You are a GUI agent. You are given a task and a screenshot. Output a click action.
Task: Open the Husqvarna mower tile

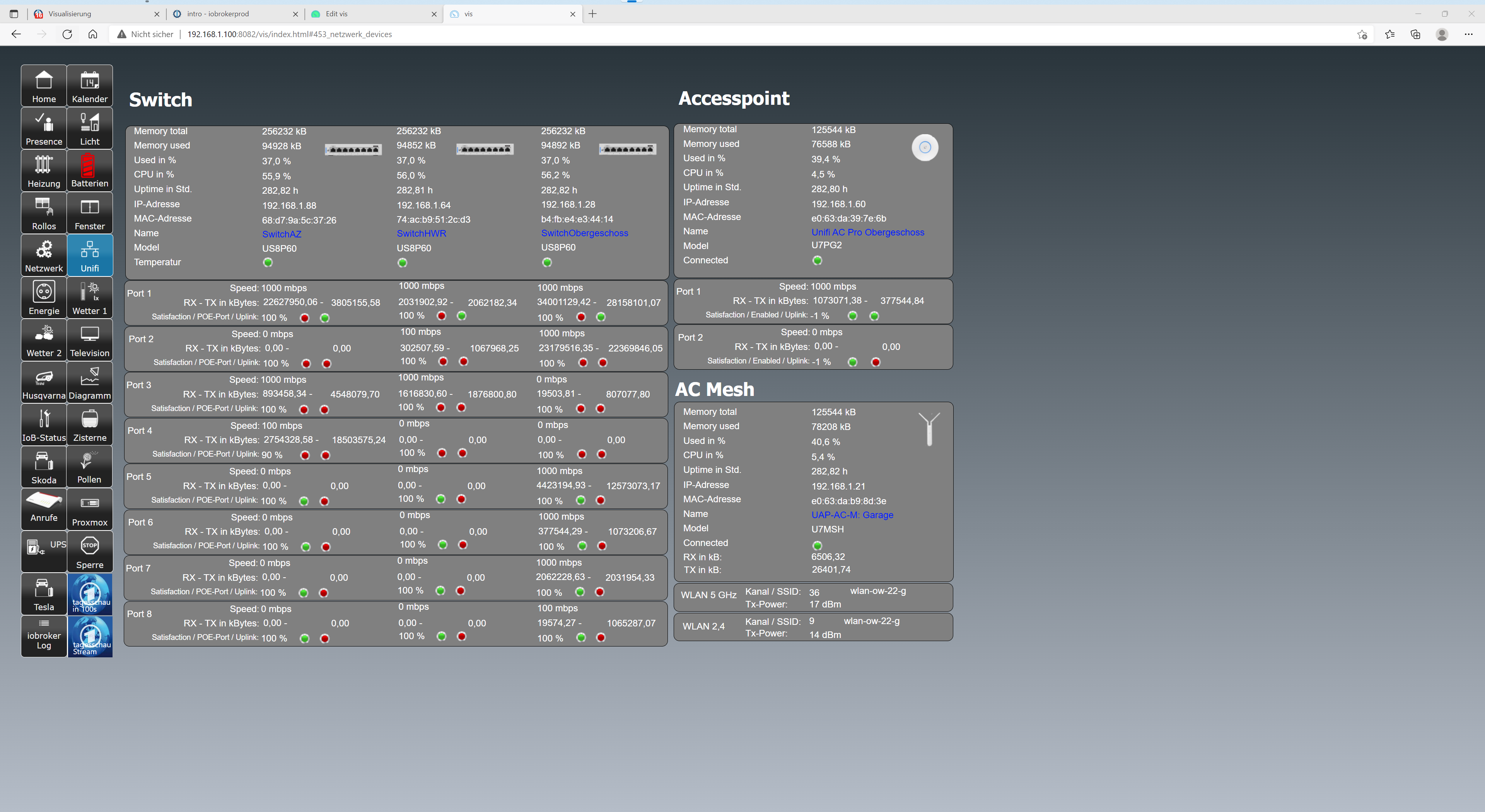pyautogui.click(x=44, y=383)
